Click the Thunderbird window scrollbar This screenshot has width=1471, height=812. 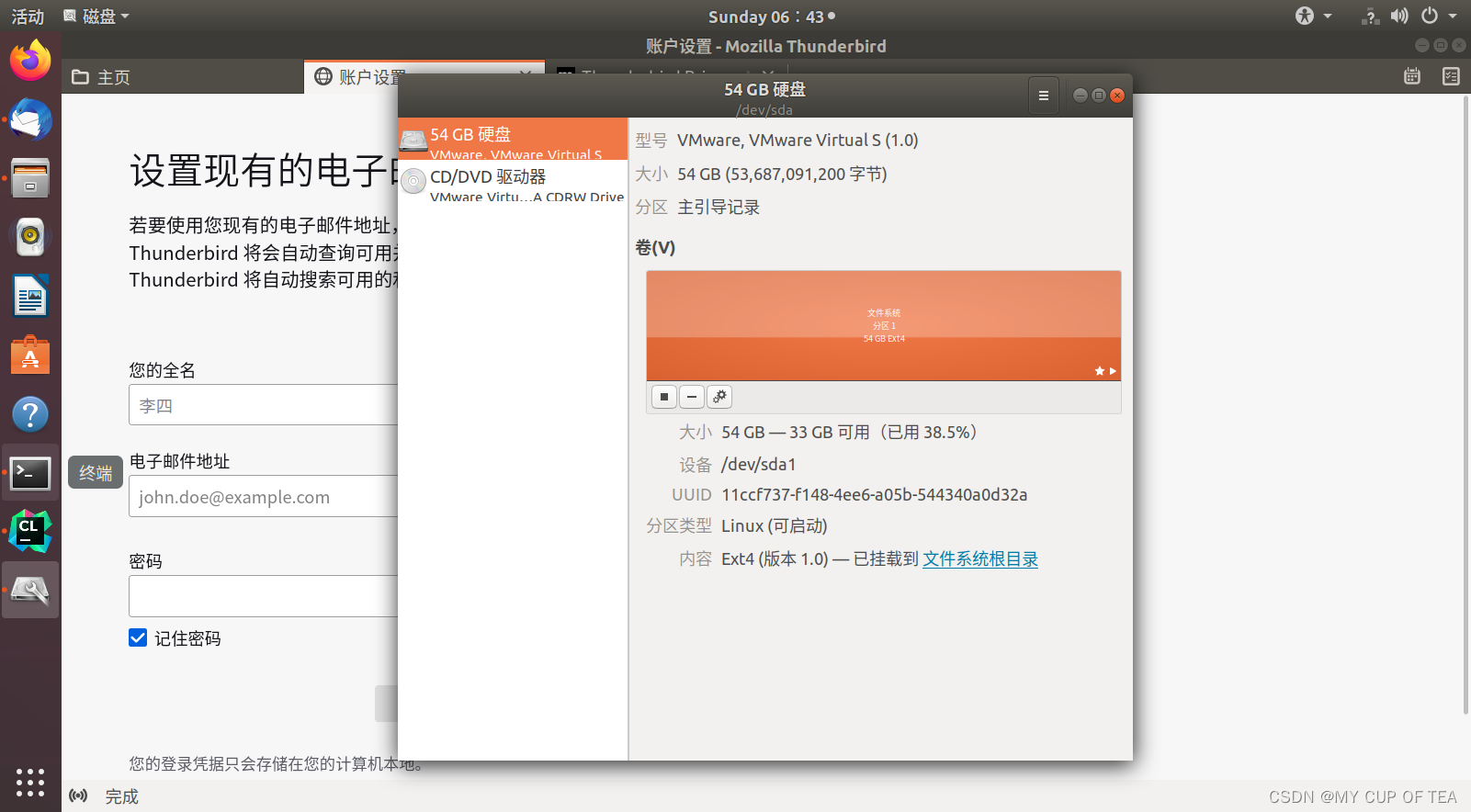[1465, 404]
